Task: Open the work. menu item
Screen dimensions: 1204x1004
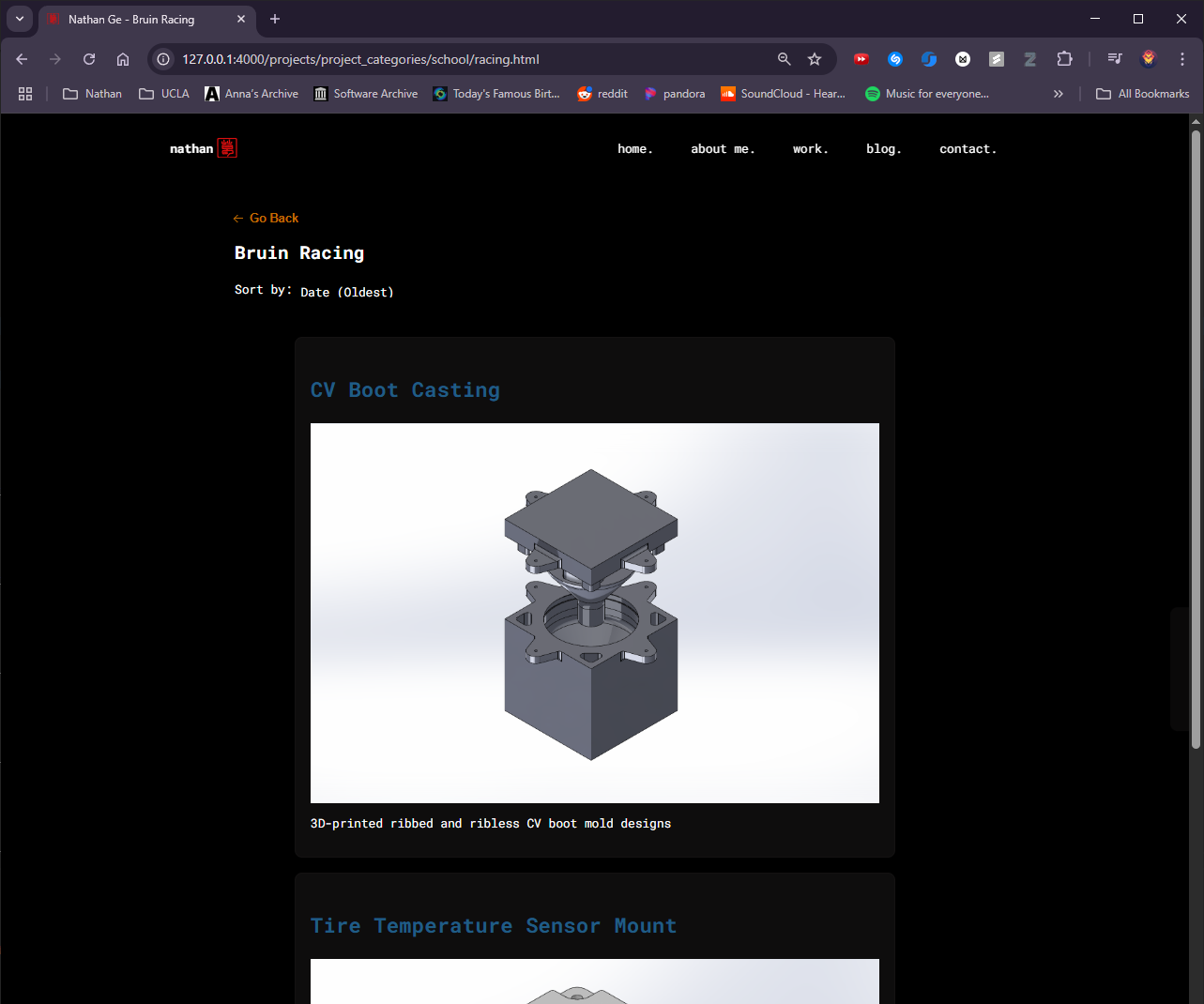Action: point(811,149)
